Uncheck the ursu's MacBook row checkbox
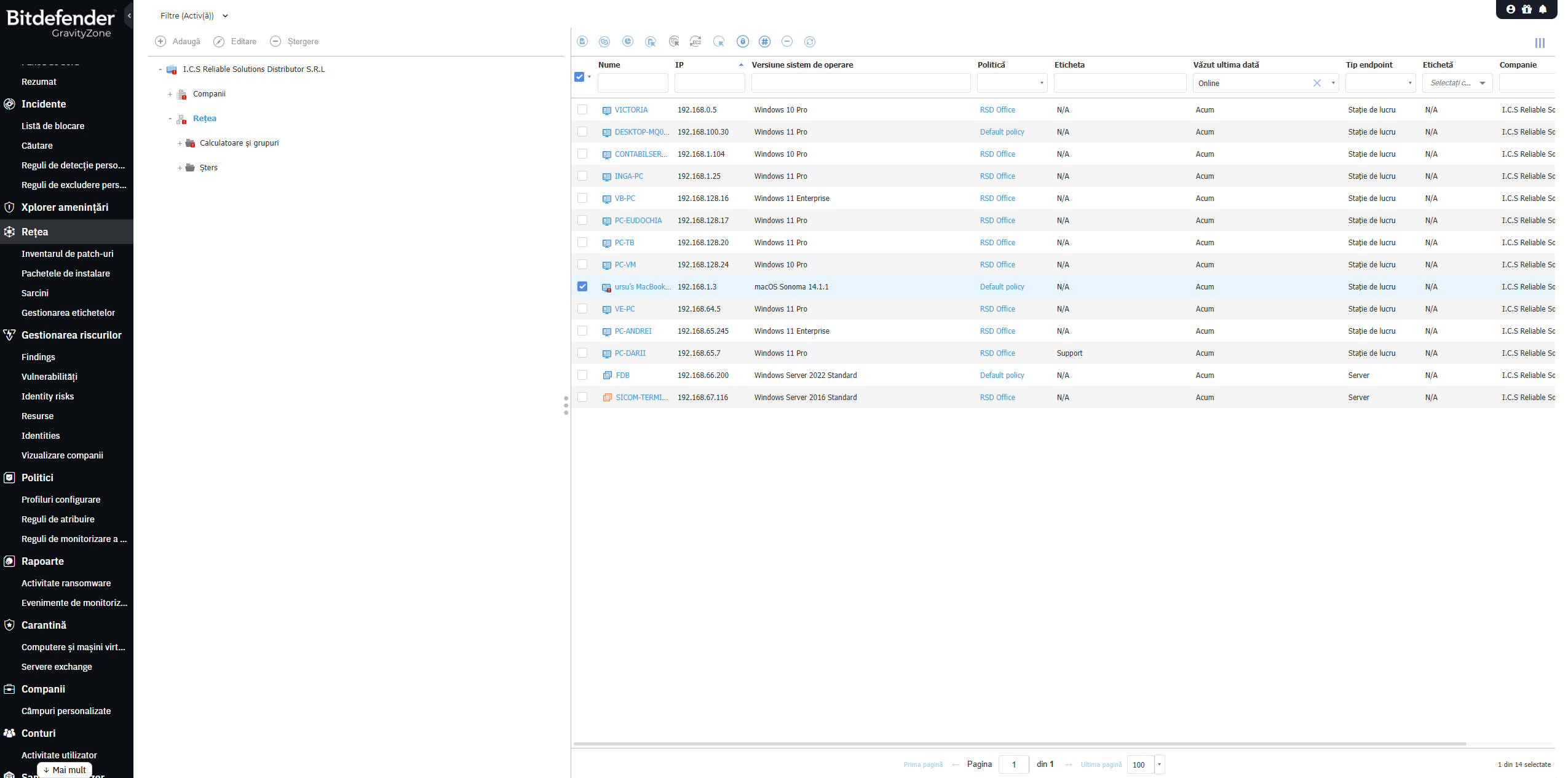The image size is (1568, 778). click(582, 286)
